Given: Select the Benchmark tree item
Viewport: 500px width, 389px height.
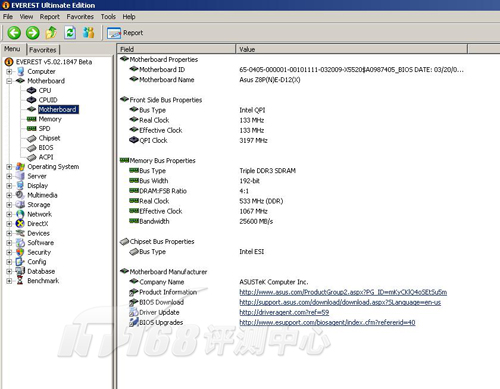Looking at the screenshot, I should click(x=43, y=281).
